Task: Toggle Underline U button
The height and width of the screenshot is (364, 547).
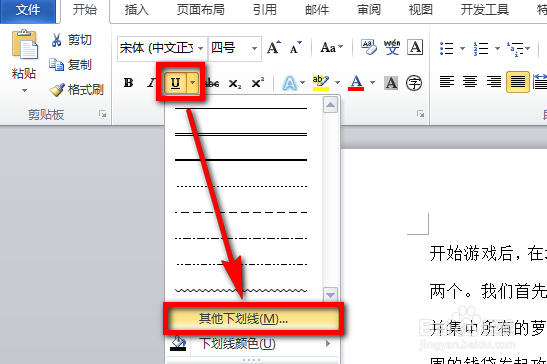Action: coord(175,83)
